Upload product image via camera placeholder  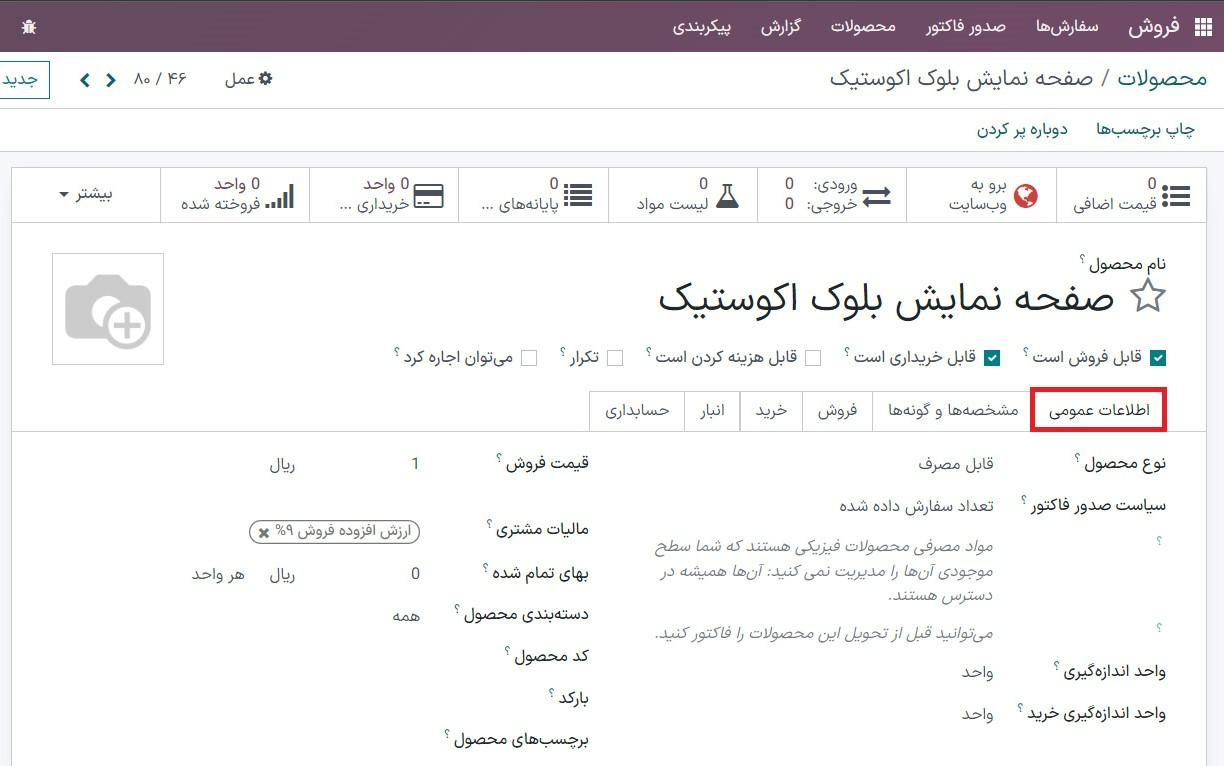tap(108, 309)
